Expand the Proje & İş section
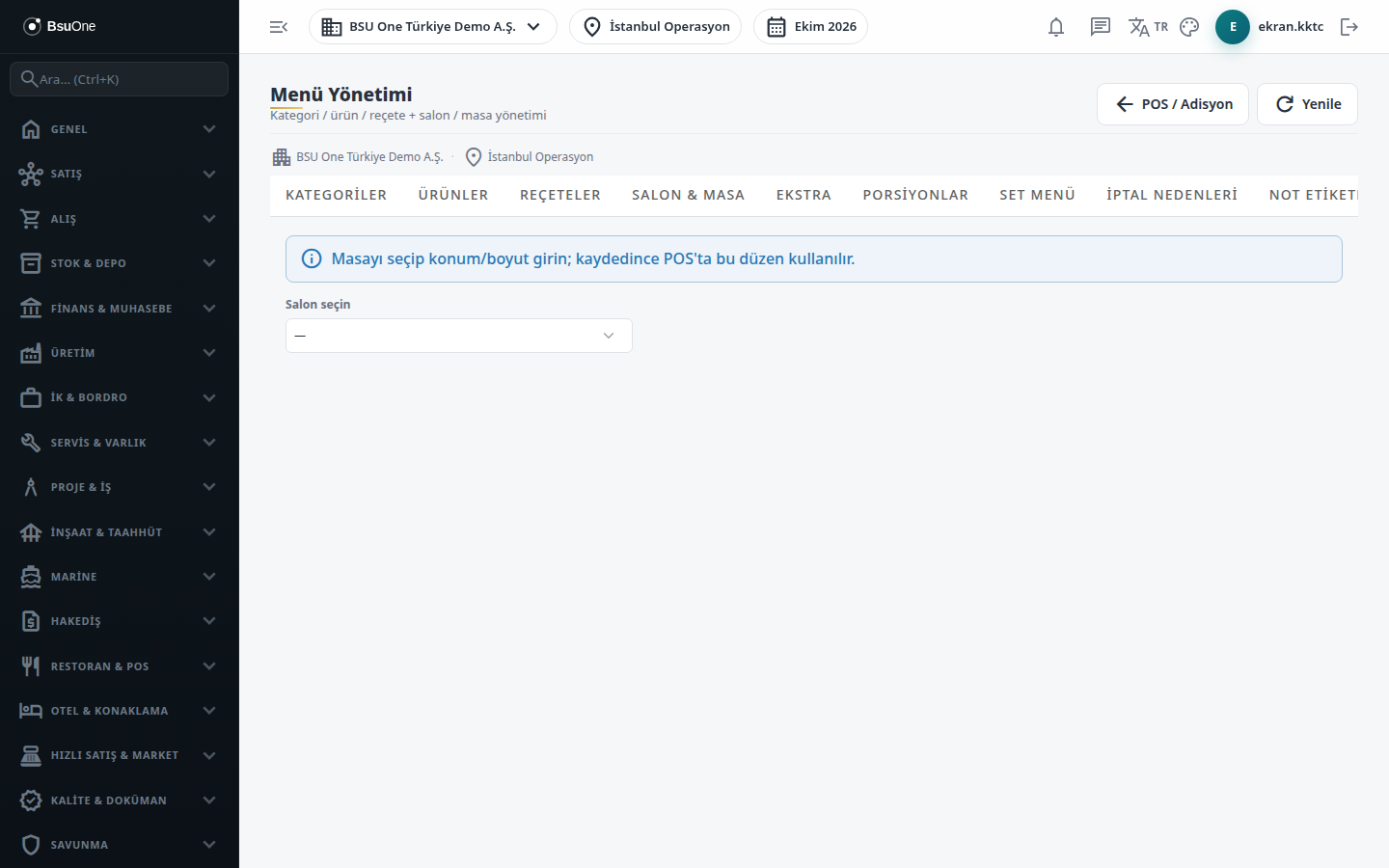 120,487
